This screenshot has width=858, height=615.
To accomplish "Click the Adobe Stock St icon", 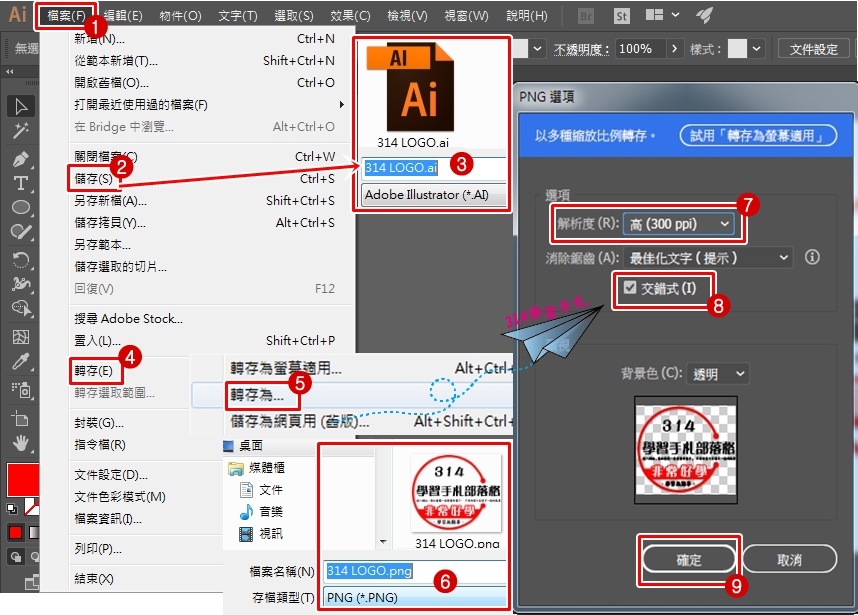I will [x=622, y=16].
